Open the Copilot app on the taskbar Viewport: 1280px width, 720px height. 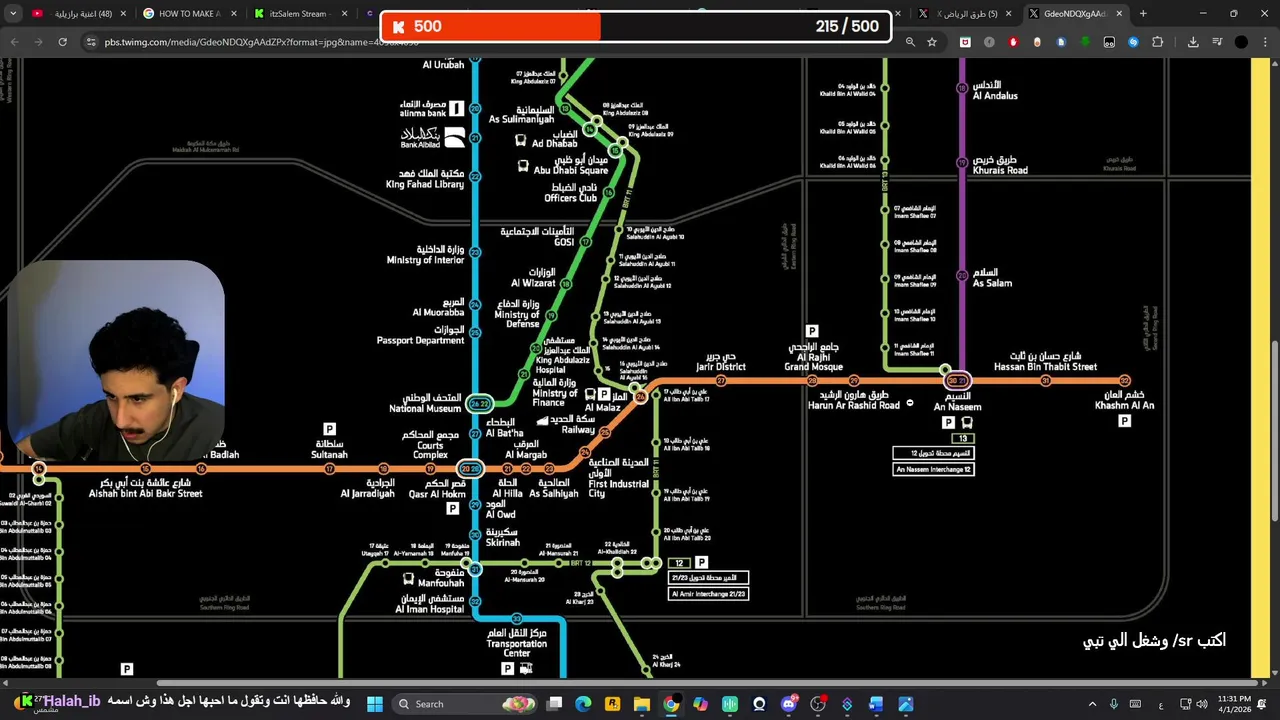(x=701, y=704)
